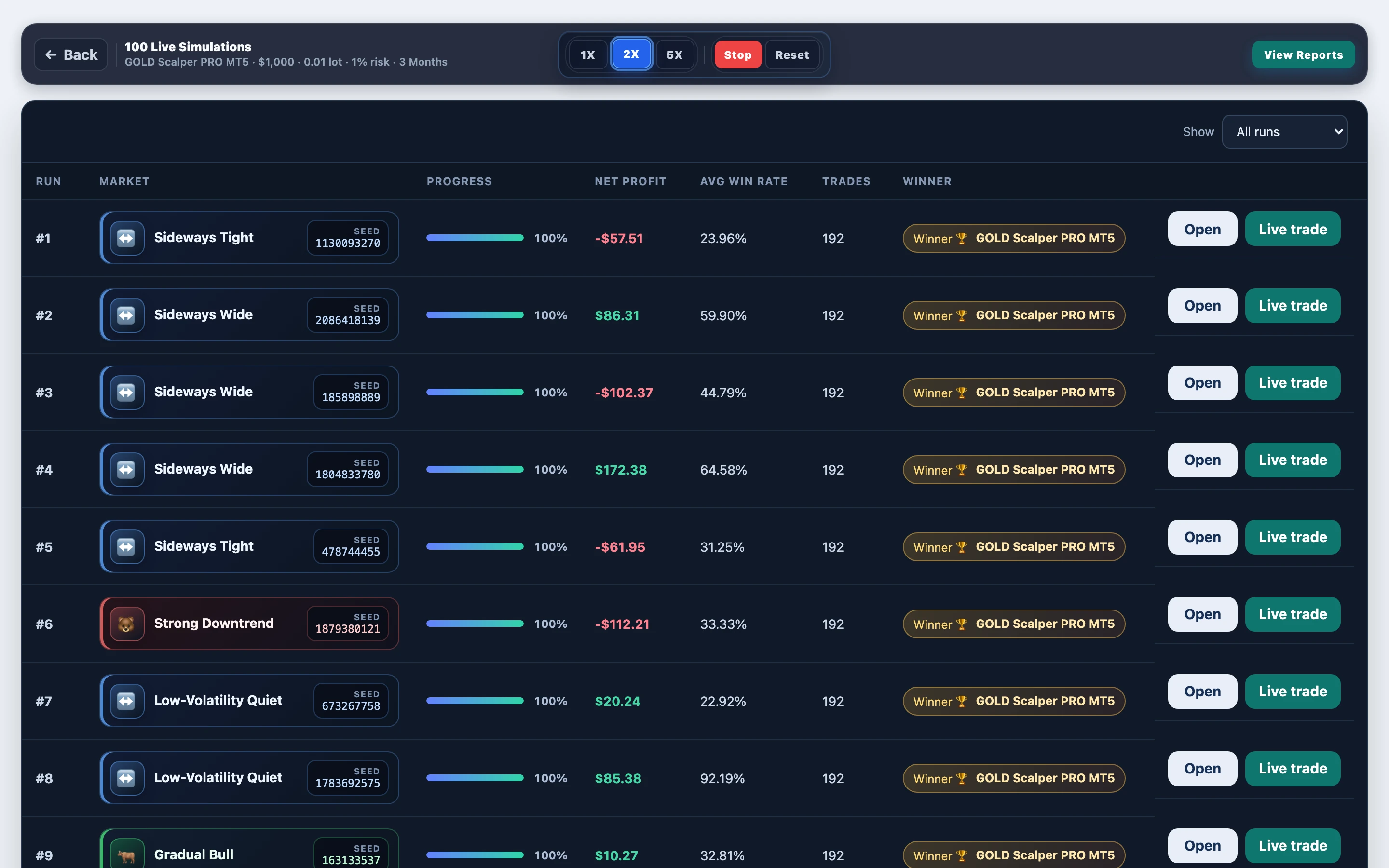1389x868 pixels.
Task: Click the sideways arrows icon in run #1
Action: [x=126, y=238]
